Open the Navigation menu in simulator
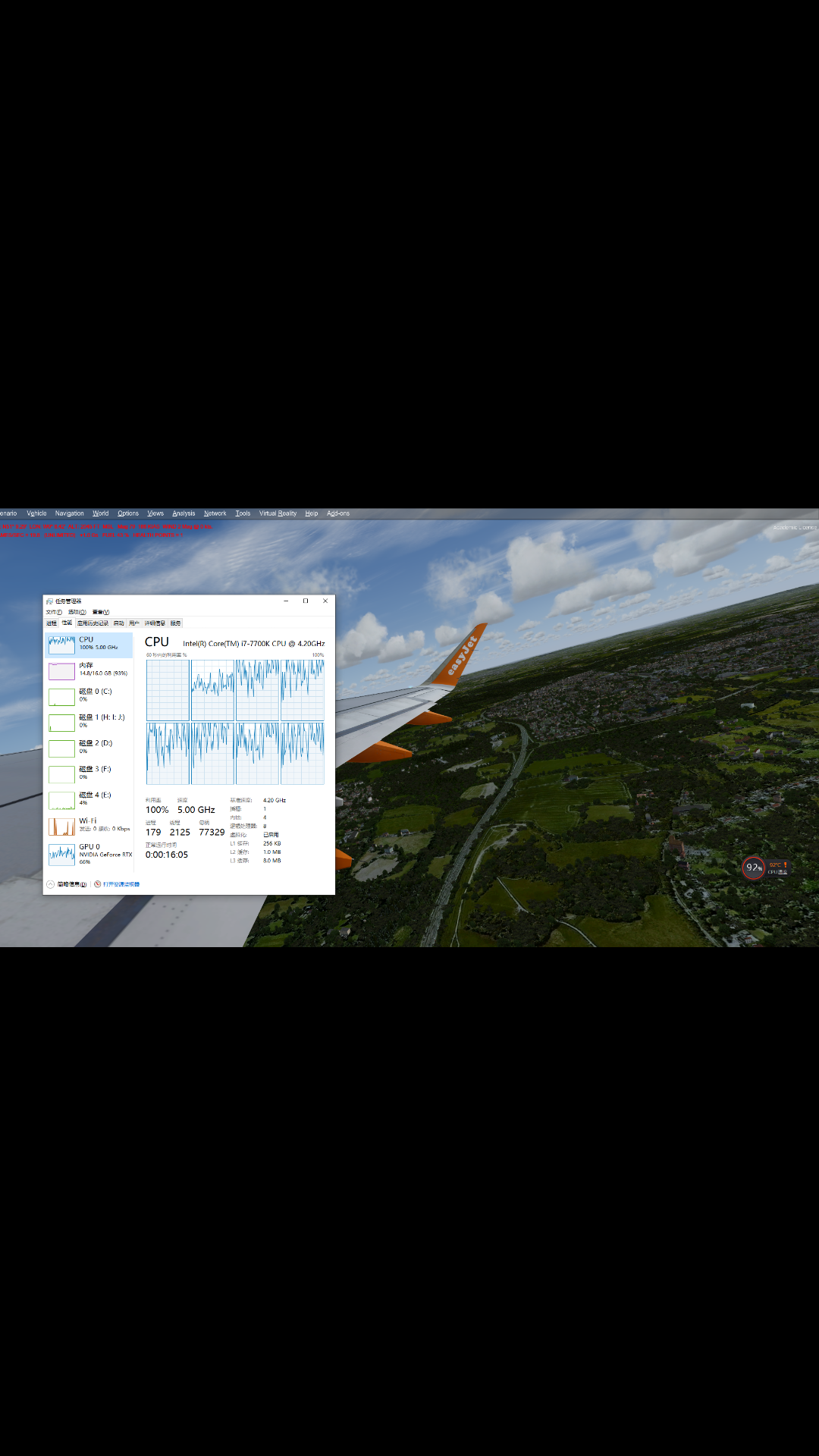The image size is (819, 1456). (69, 513)
